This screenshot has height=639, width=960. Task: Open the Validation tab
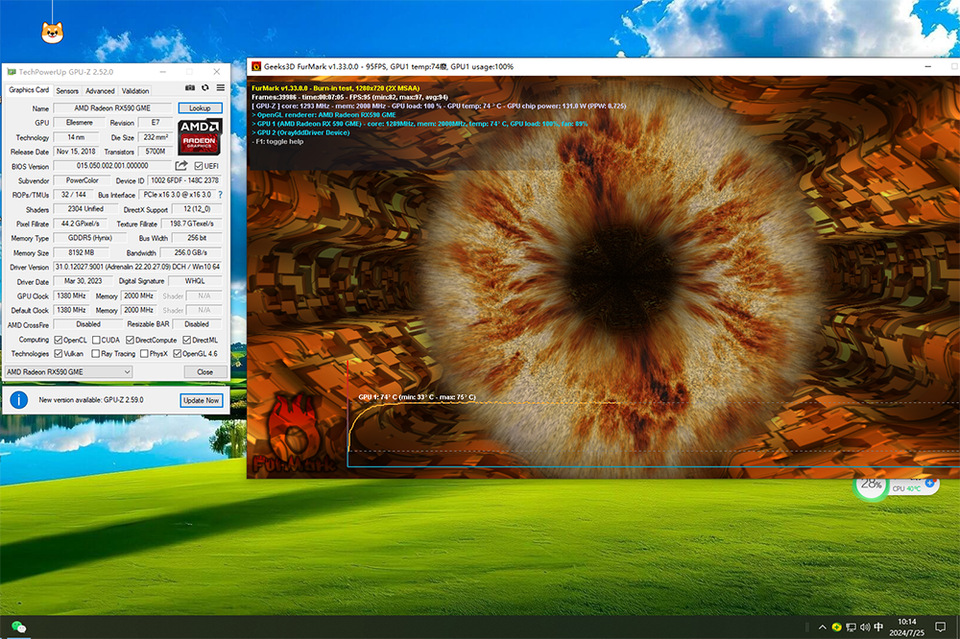pyautogui.click(x=135, y=91)
